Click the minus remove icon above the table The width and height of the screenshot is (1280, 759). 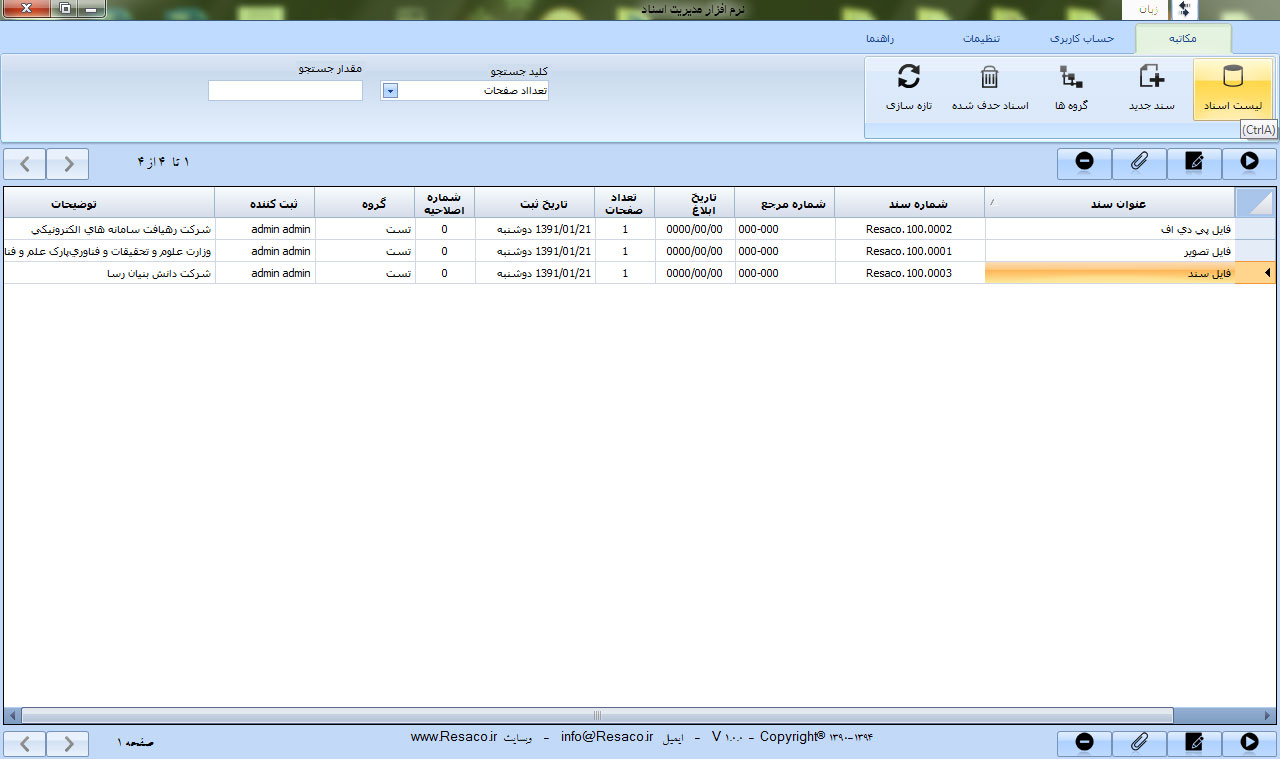tap(1084, 163)
